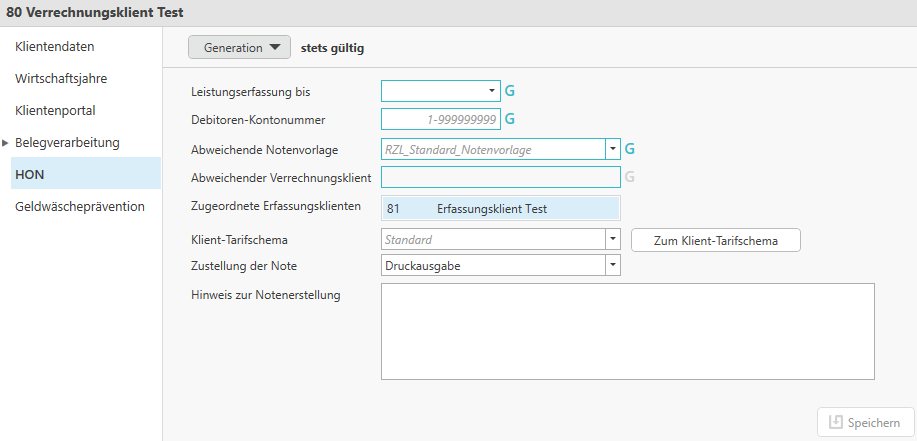The height and width of the screenshot is (441, 917).
Task: Select Klientenportal in the sidebar
Action: click(55, 110)
